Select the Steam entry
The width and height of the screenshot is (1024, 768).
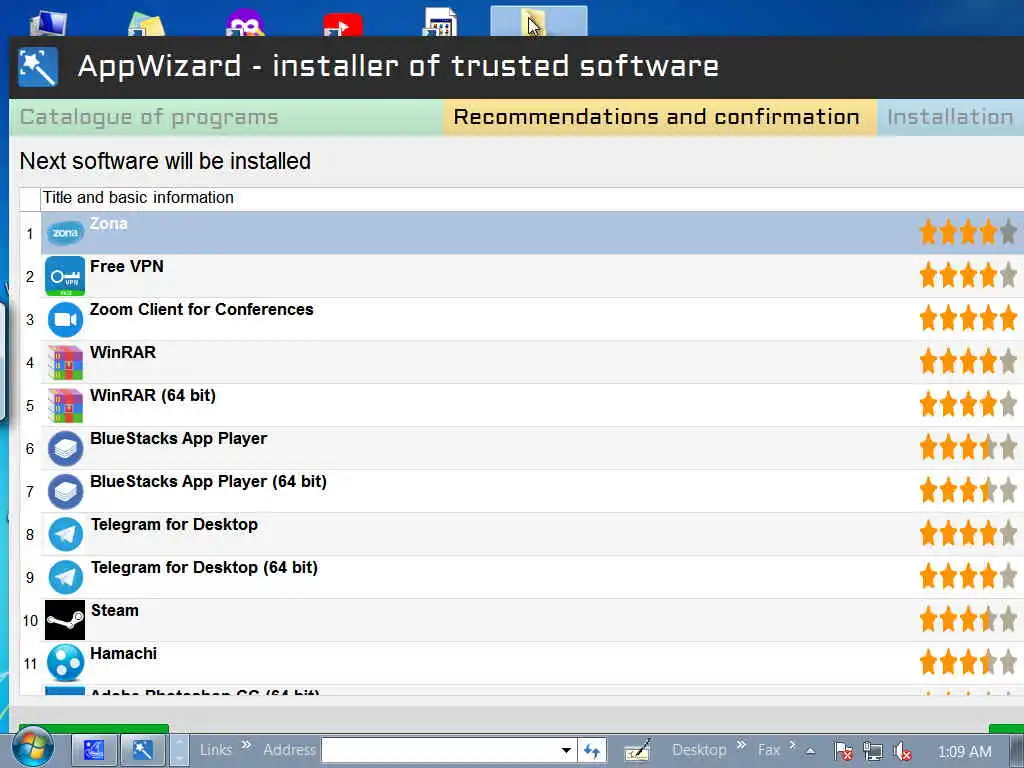pyautogui.click(x=114, y=611)
